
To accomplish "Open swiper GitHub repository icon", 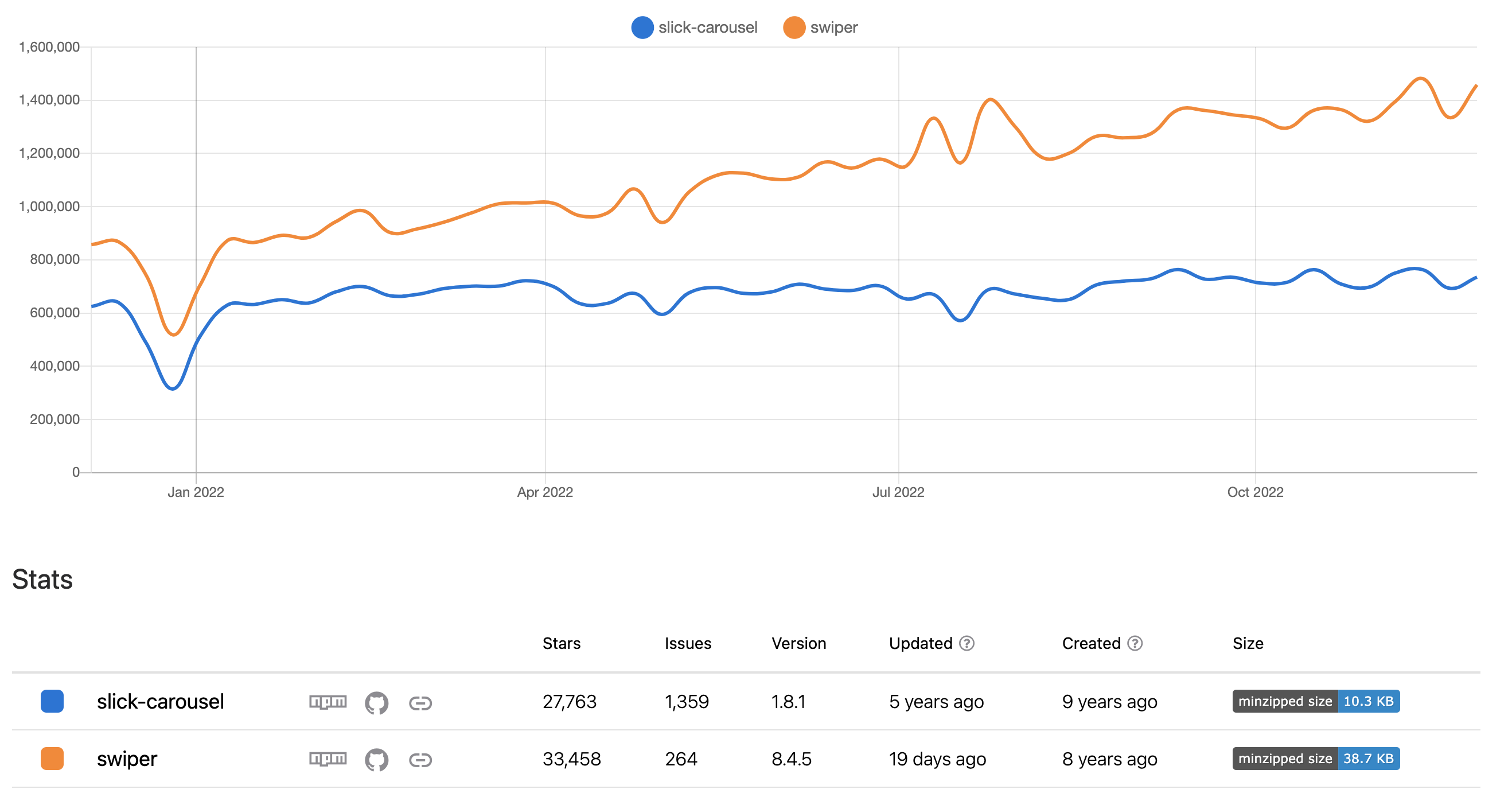I will 376,759.
